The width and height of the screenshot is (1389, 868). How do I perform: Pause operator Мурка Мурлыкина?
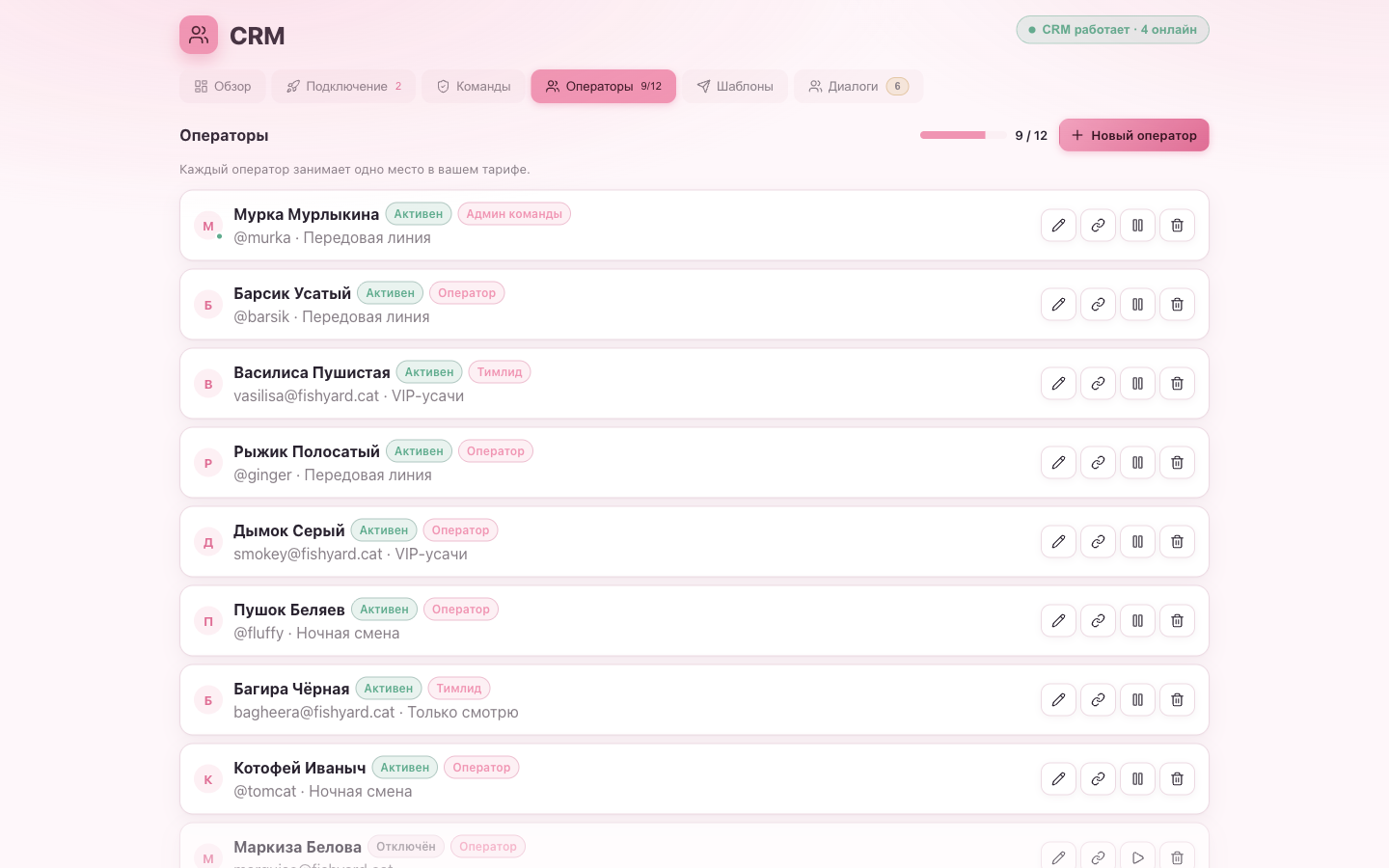(x=1137, y=226)
